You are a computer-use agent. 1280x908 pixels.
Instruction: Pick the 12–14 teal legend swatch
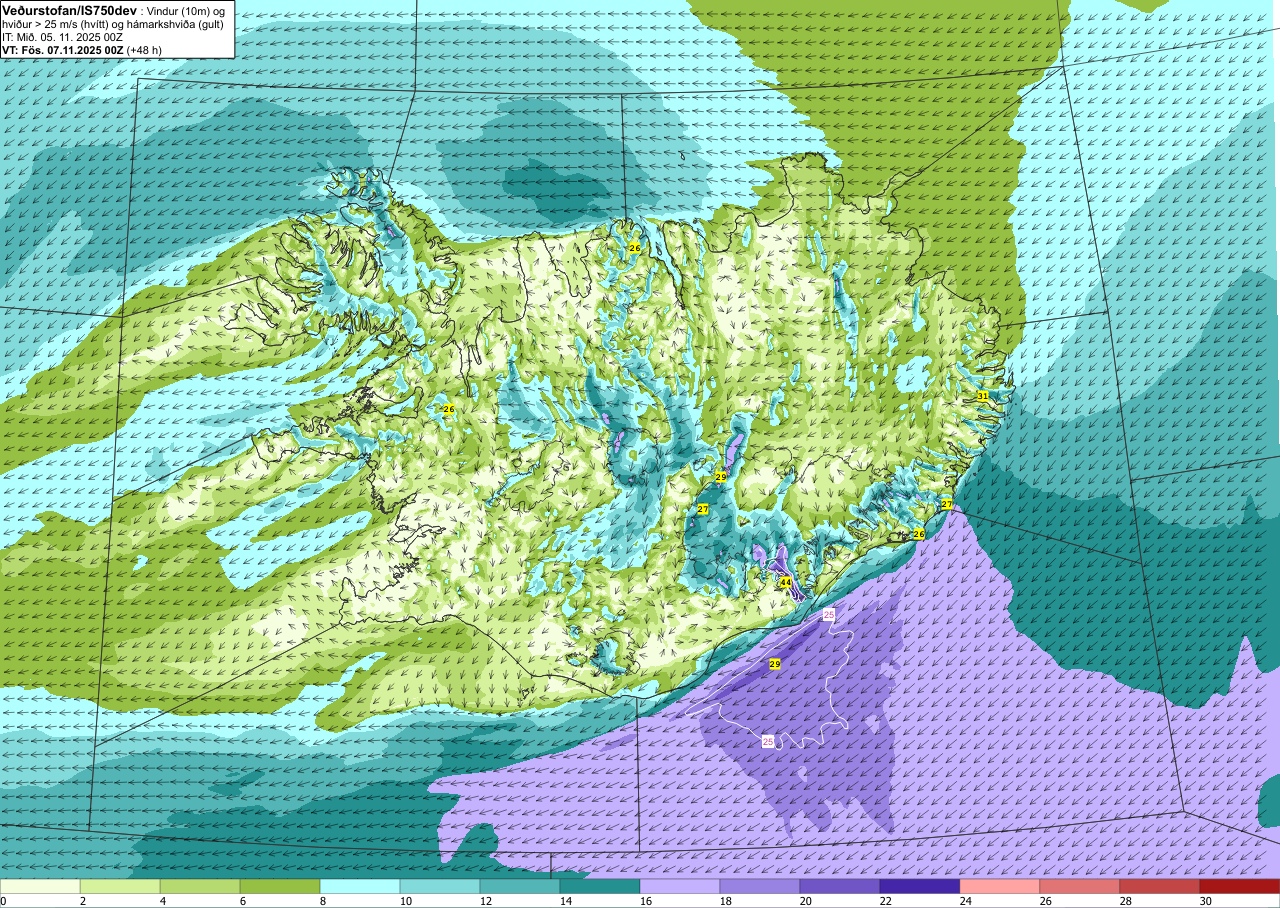pos(520,886)
